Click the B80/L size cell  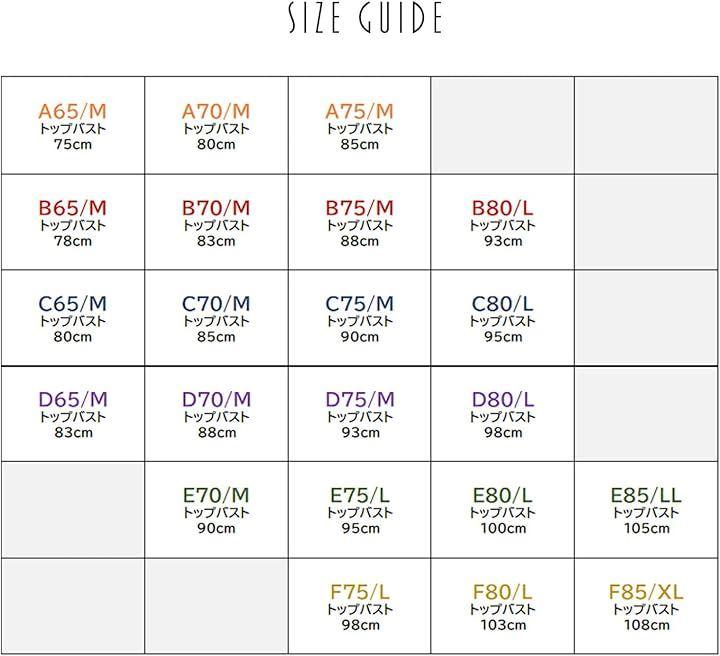point(503,222)
